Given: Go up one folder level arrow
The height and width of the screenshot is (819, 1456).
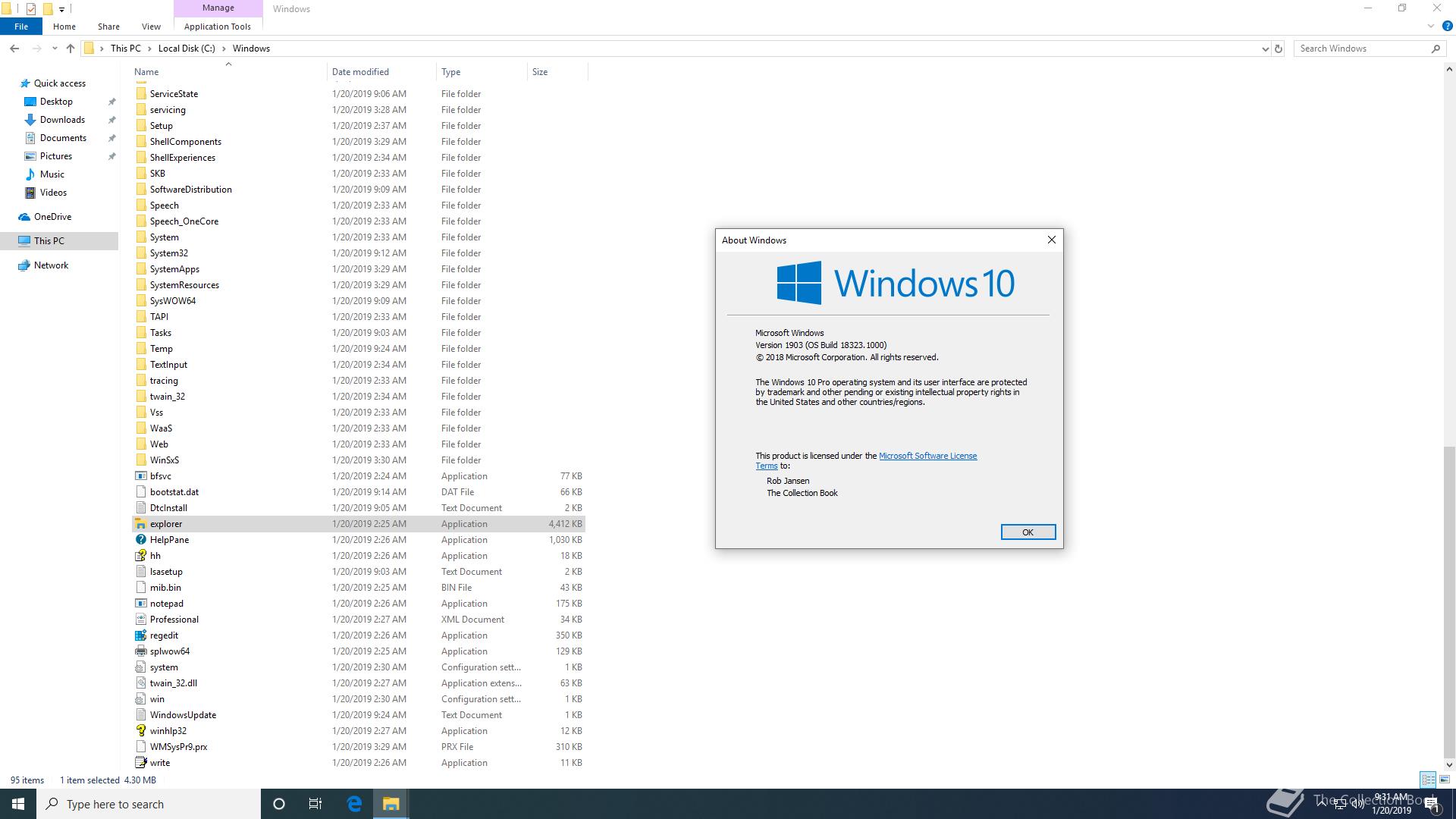Looking at the screenshot, I should pos(71,49).
